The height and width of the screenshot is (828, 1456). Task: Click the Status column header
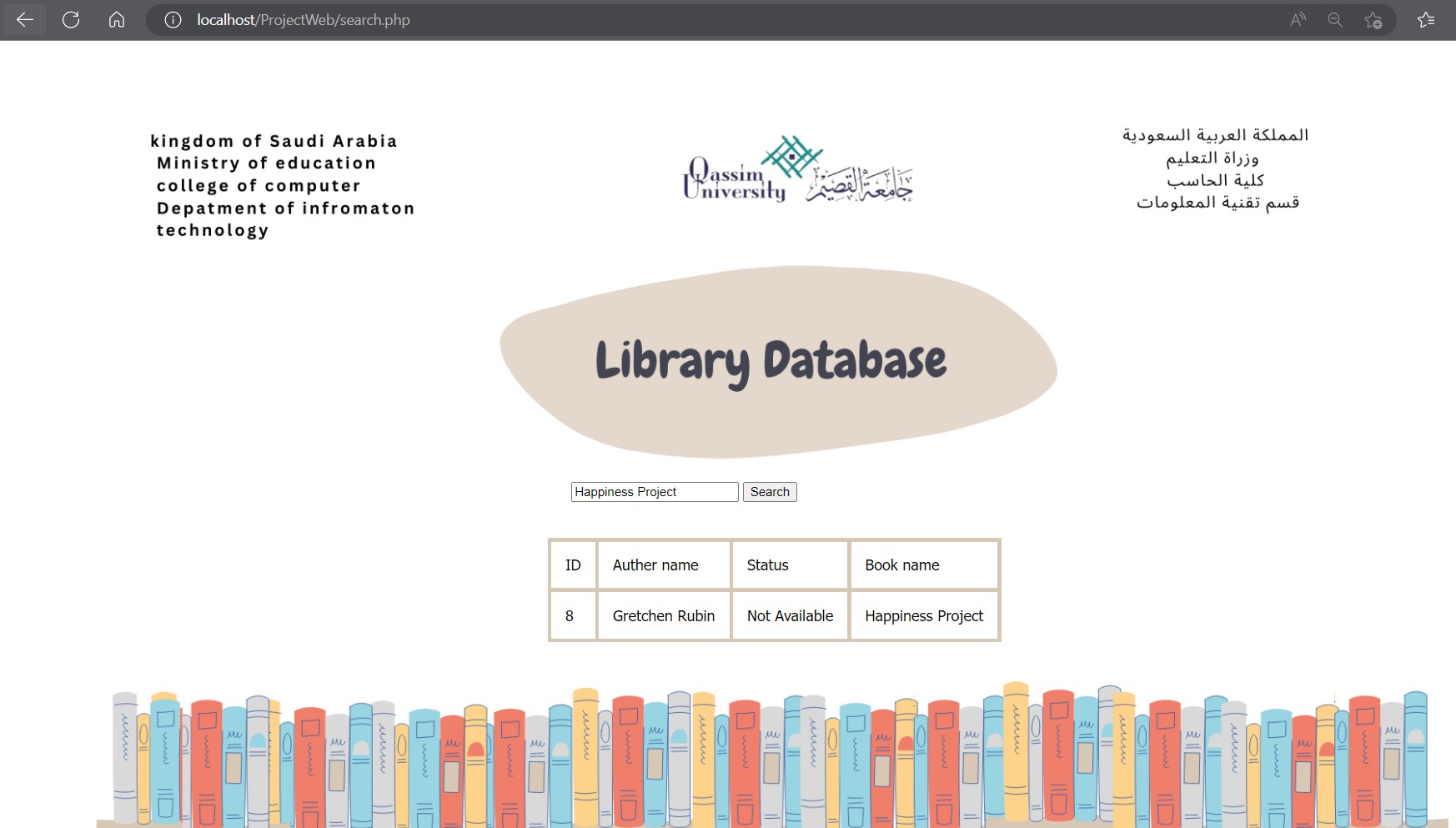click(x=767, y=565)
